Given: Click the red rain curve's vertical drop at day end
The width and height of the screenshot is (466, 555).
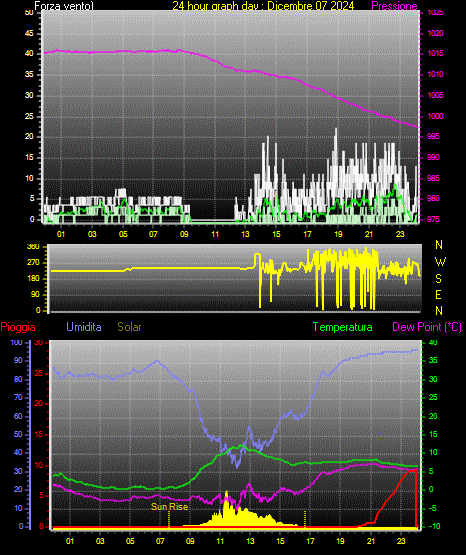Looking at the screenshot, I should coord(416,497).
